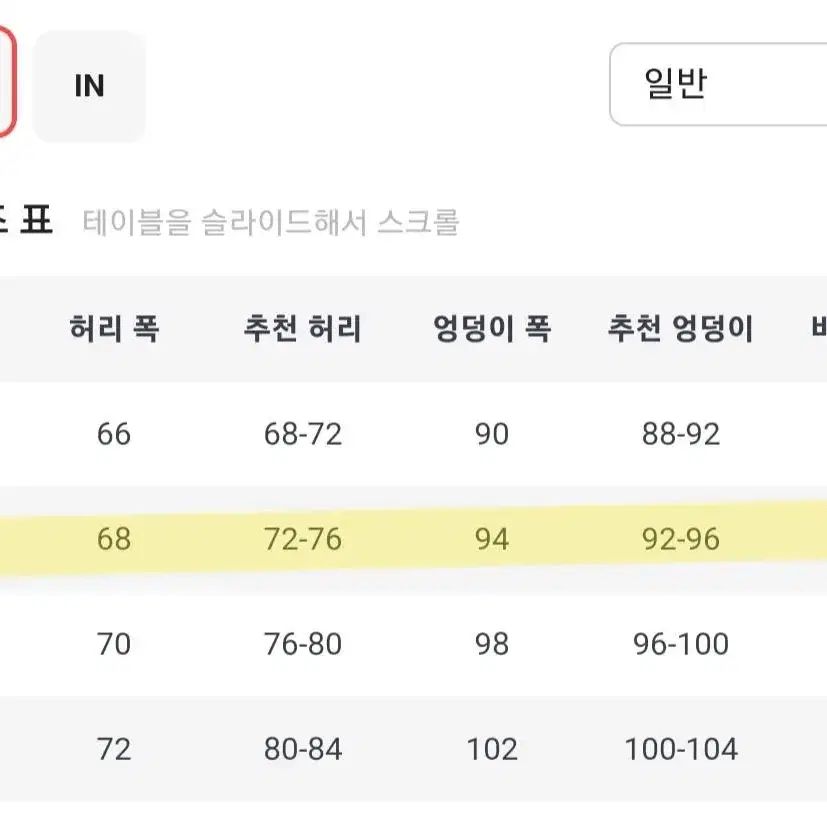Click the 테이블을 슬라이드해서 스크롤 hint text

pyautogui.click(x=271, y=222)
